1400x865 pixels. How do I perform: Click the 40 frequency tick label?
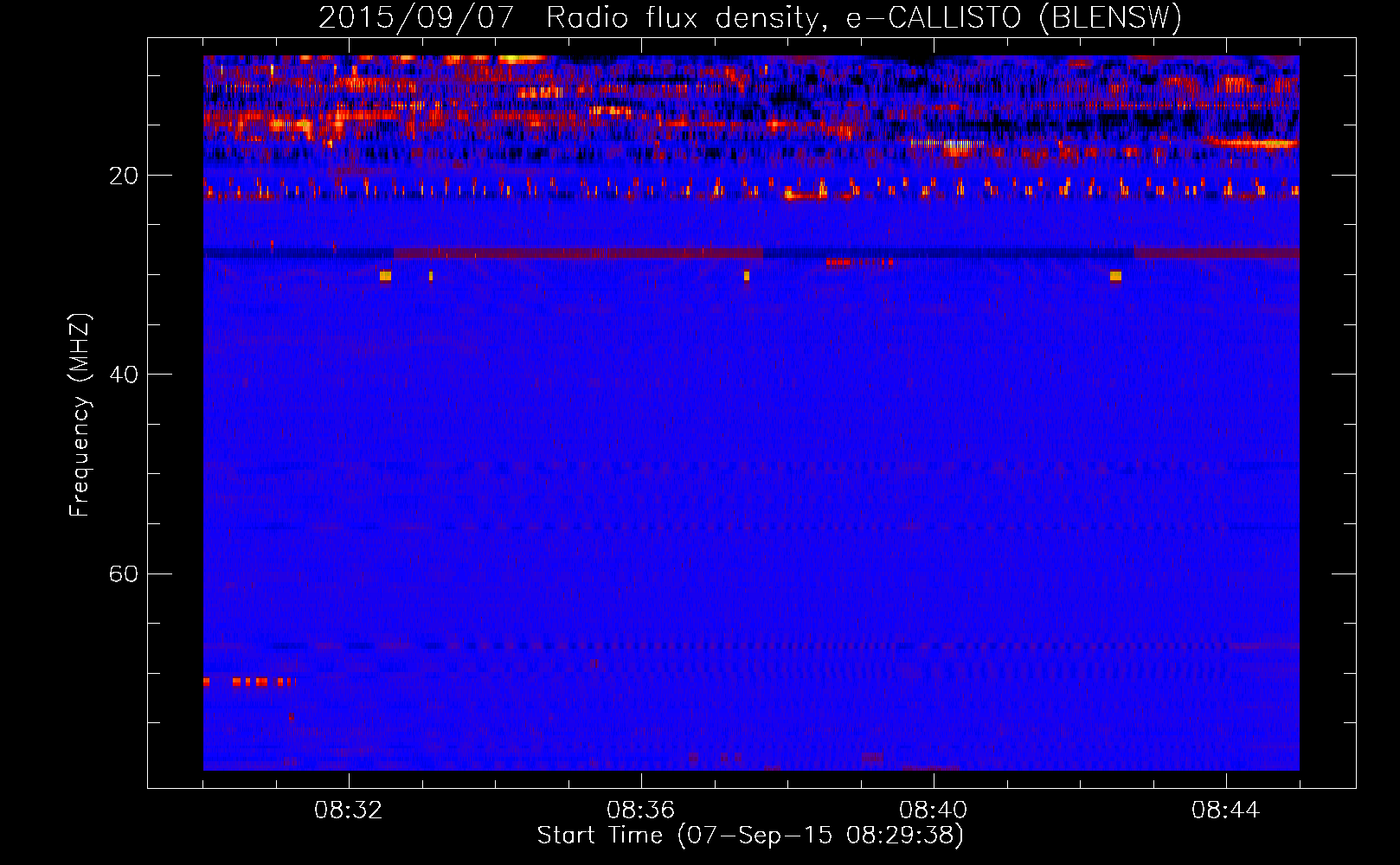point(124,375)
